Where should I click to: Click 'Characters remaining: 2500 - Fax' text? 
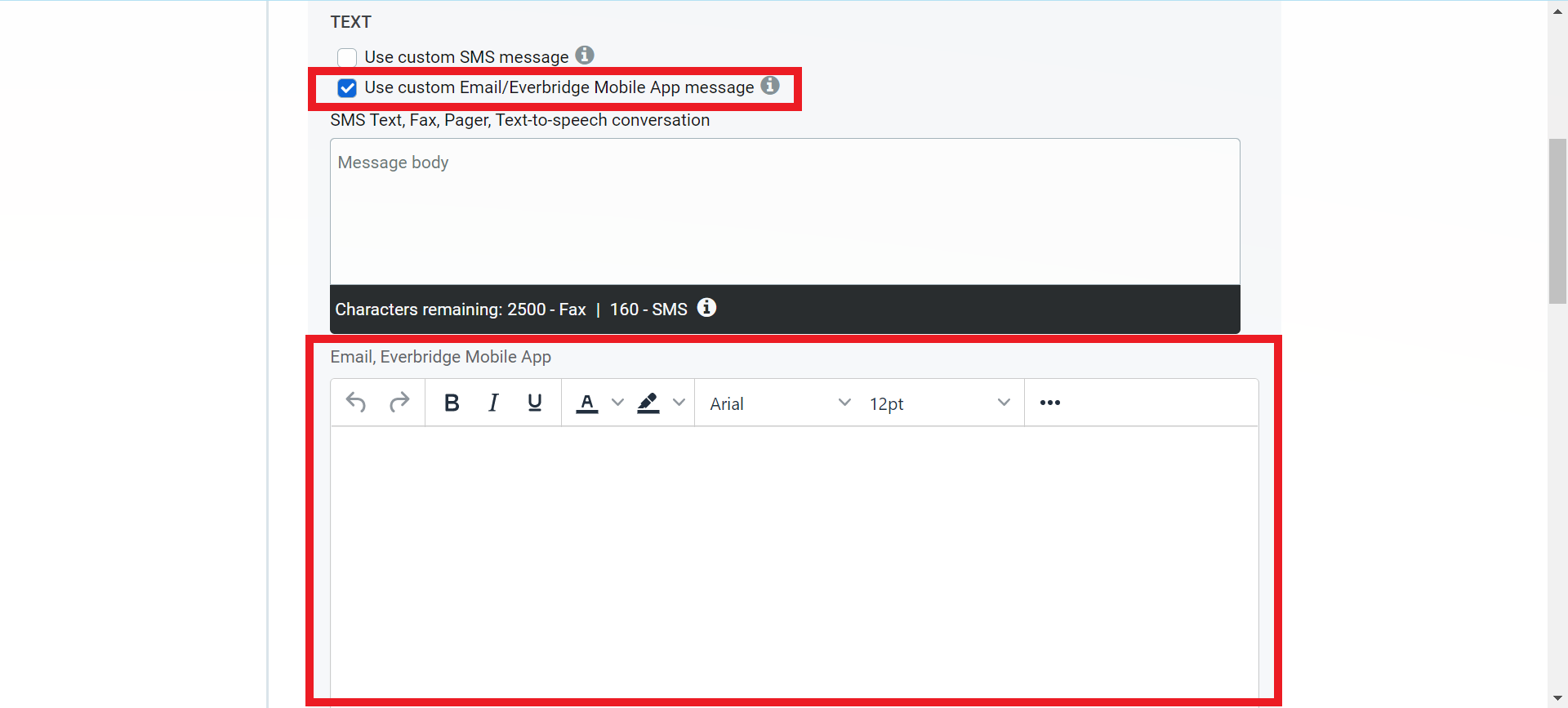click(461, 309)
